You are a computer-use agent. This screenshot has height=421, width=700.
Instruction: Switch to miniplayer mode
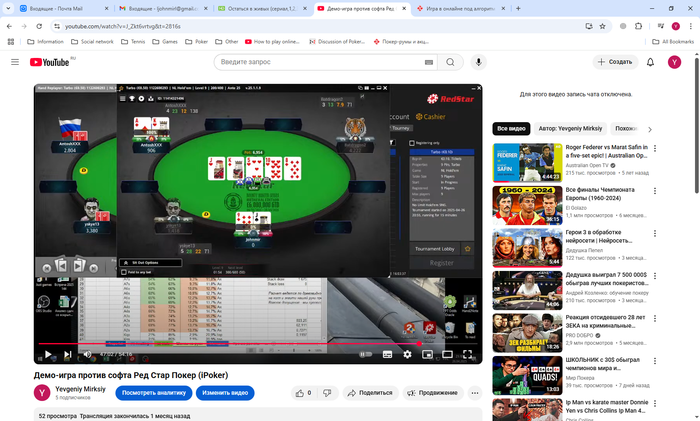(x=427, y=354)
